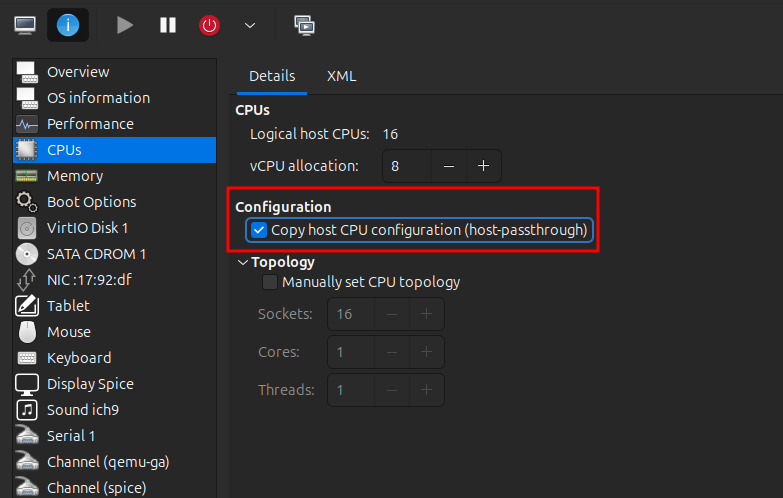Image resolution: width=783 pixels, height=498 pixels.
Task: Click the red shut down power icon
Action: [209, 25]
